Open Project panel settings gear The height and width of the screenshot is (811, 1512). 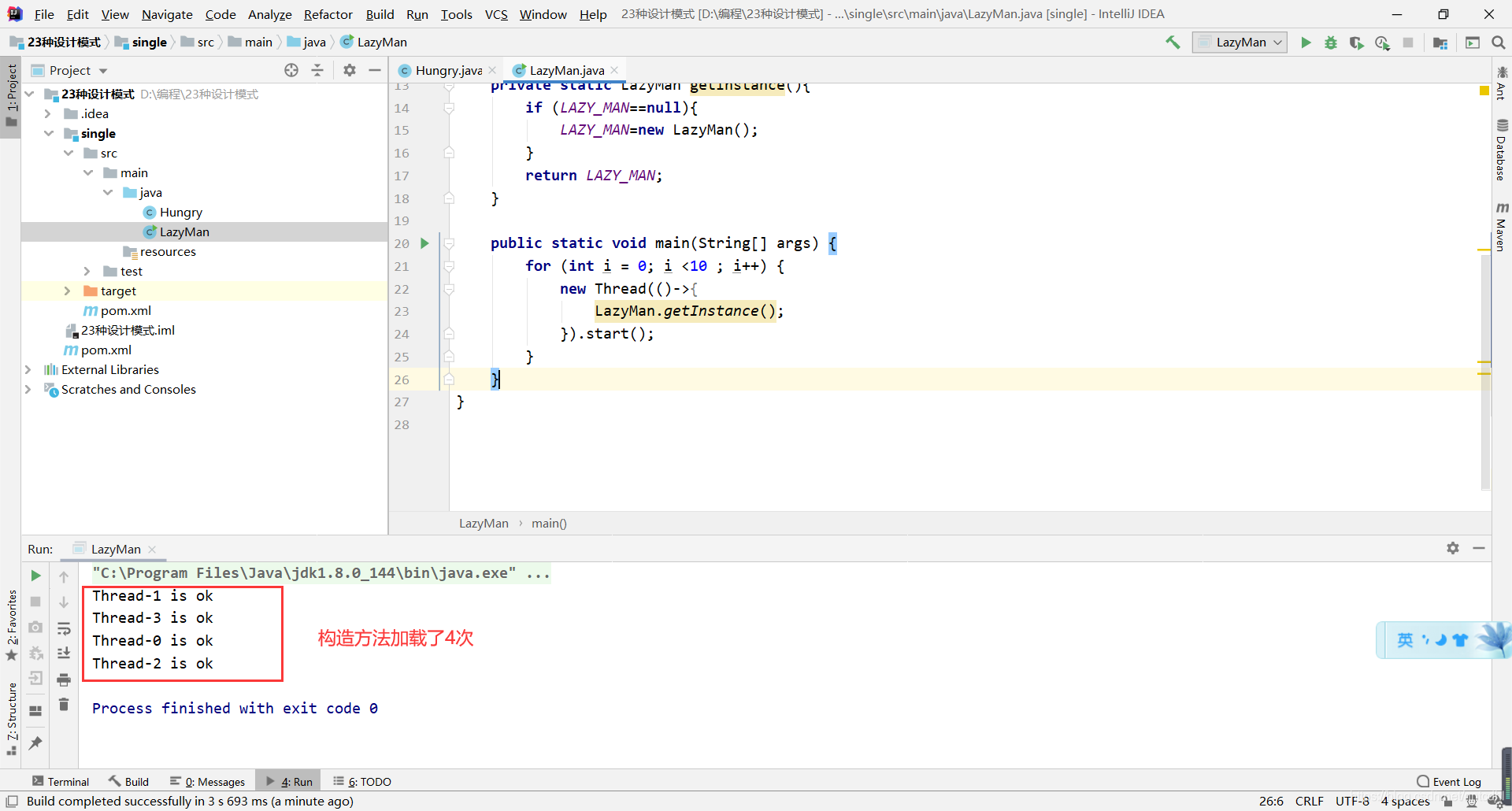[x=350, y=70]
